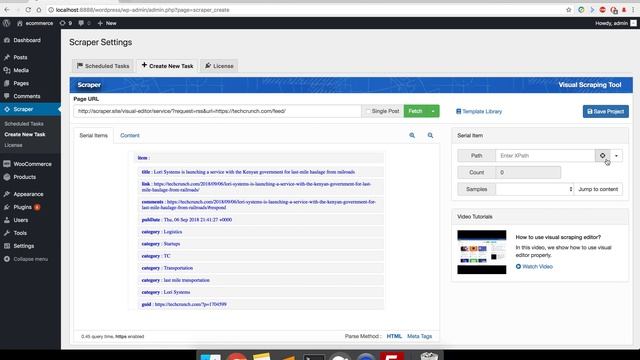The width and height of the screenshot is (640, 360).
Task: Switch to the Scheduled Tasks tab
Action: pyautogui.click(x=103, y=66)
